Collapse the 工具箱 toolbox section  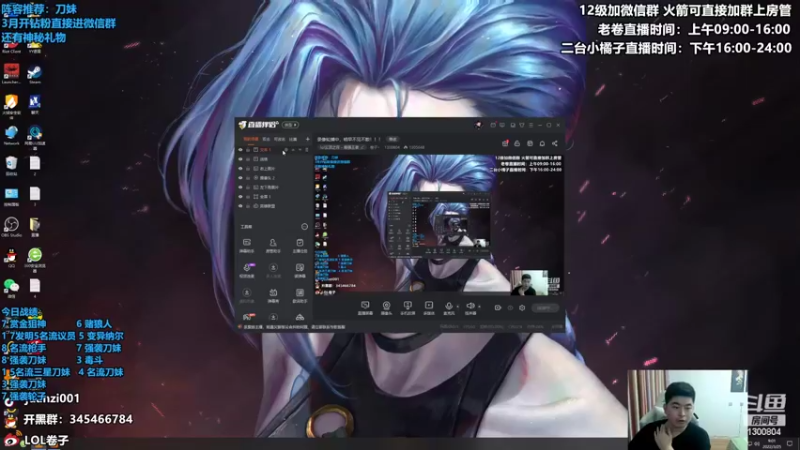coord(304,227)
